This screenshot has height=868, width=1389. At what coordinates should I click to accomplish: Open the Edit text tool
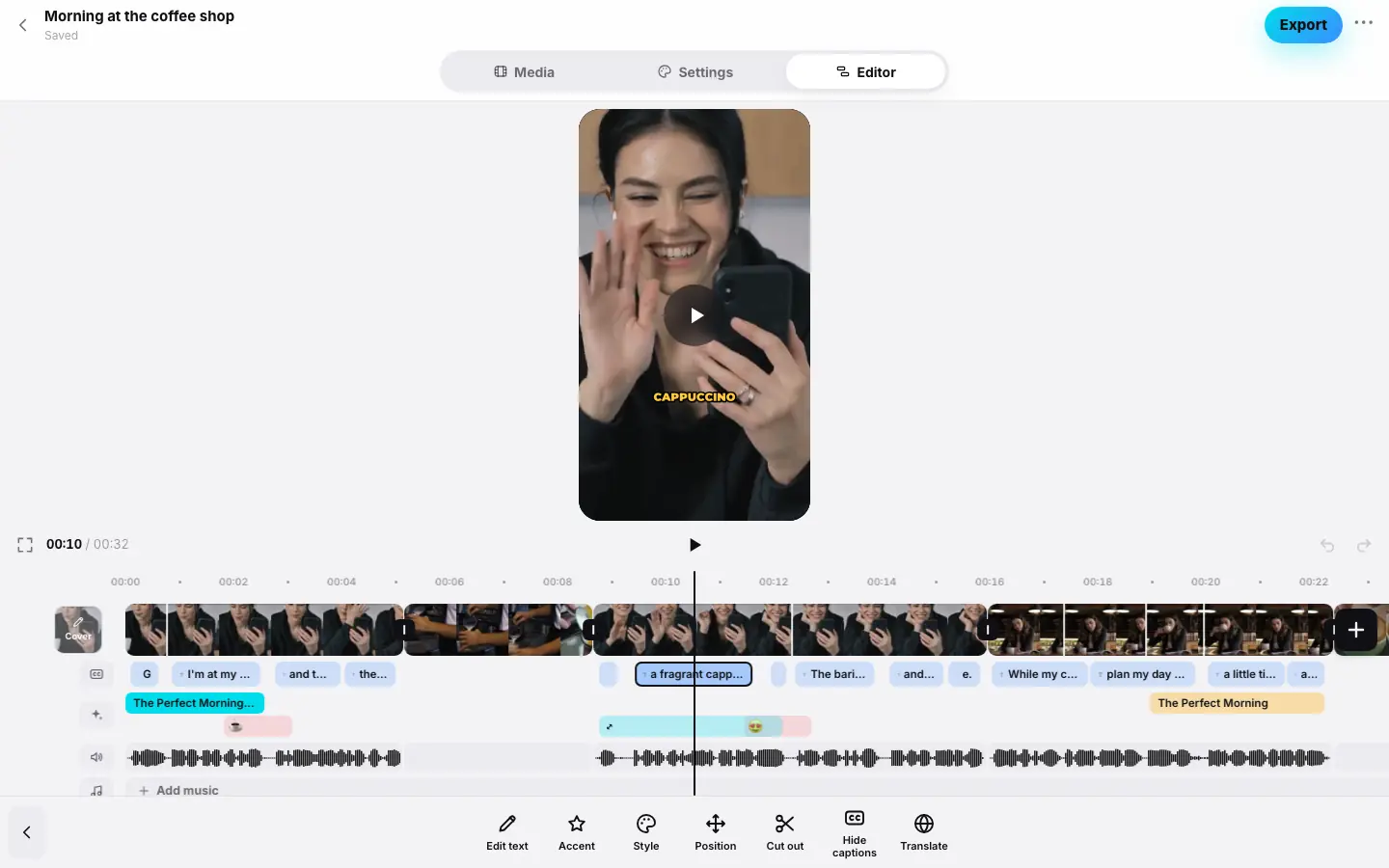(x=507, y=833)
